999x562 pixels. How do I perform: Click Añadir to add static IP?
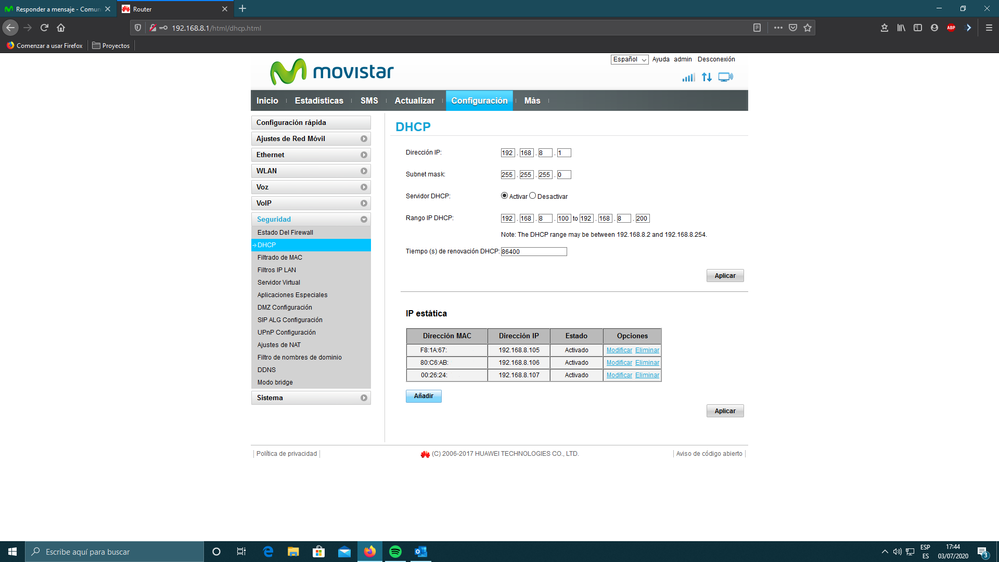tap(424, 396)
